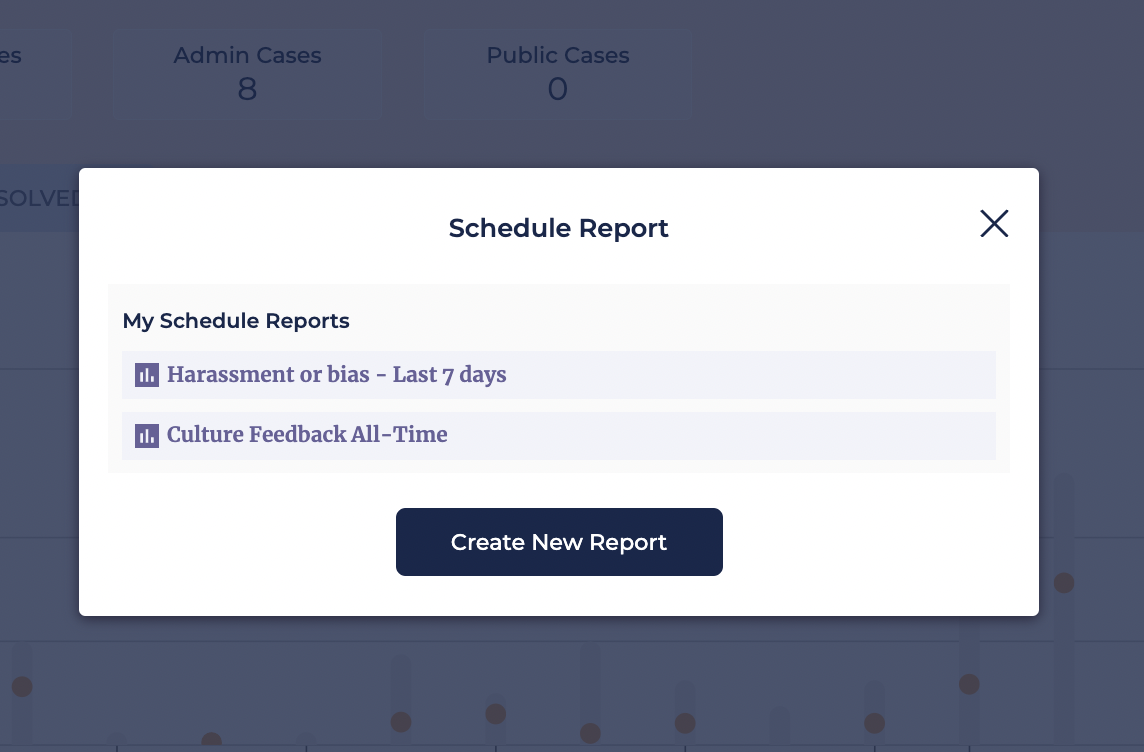This screenshot has width=1144, height=752.
Task: Click the Admin Cases summary card
Action: pos(247,74)
